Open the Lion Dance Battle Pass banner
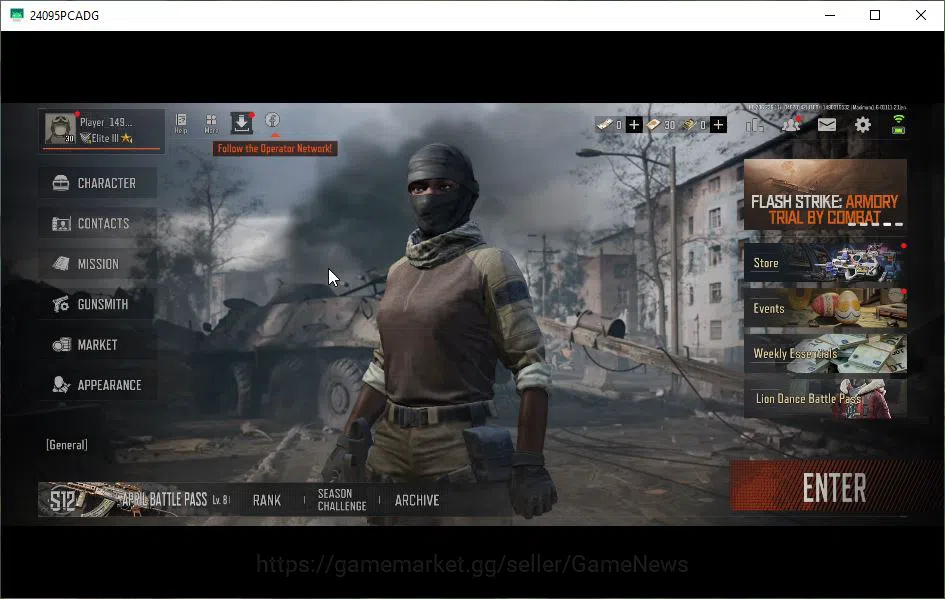 (825, 398)
